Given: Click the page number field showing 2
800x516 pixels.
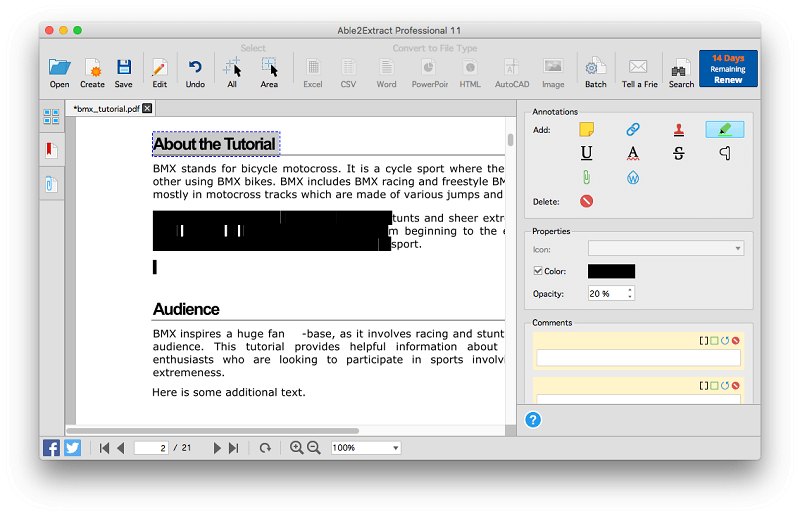Looking at the screenshot, I should click(151, 448).
